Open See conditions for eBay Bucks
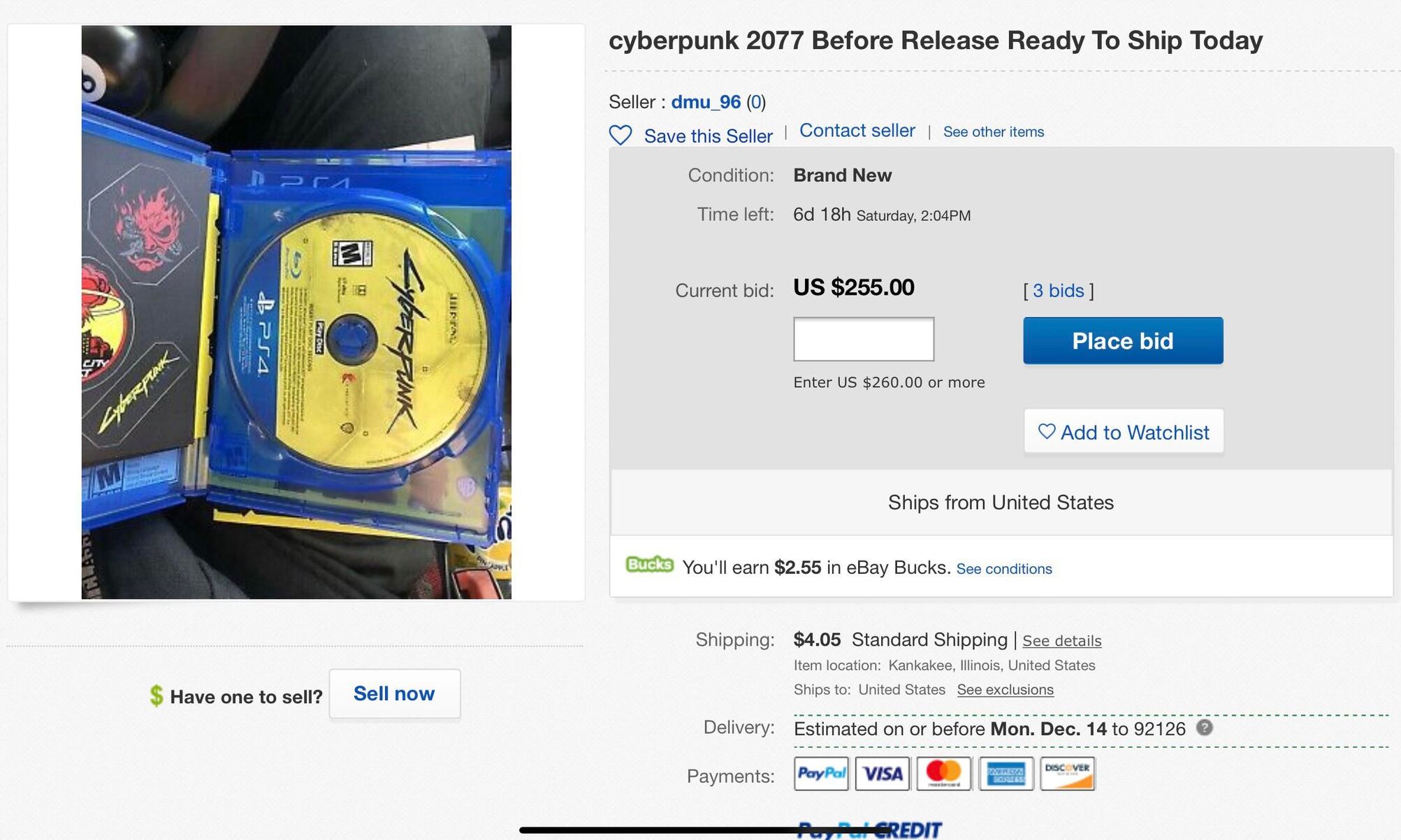The width and height of the screenshot is (1401, 840). point(1003,569)
